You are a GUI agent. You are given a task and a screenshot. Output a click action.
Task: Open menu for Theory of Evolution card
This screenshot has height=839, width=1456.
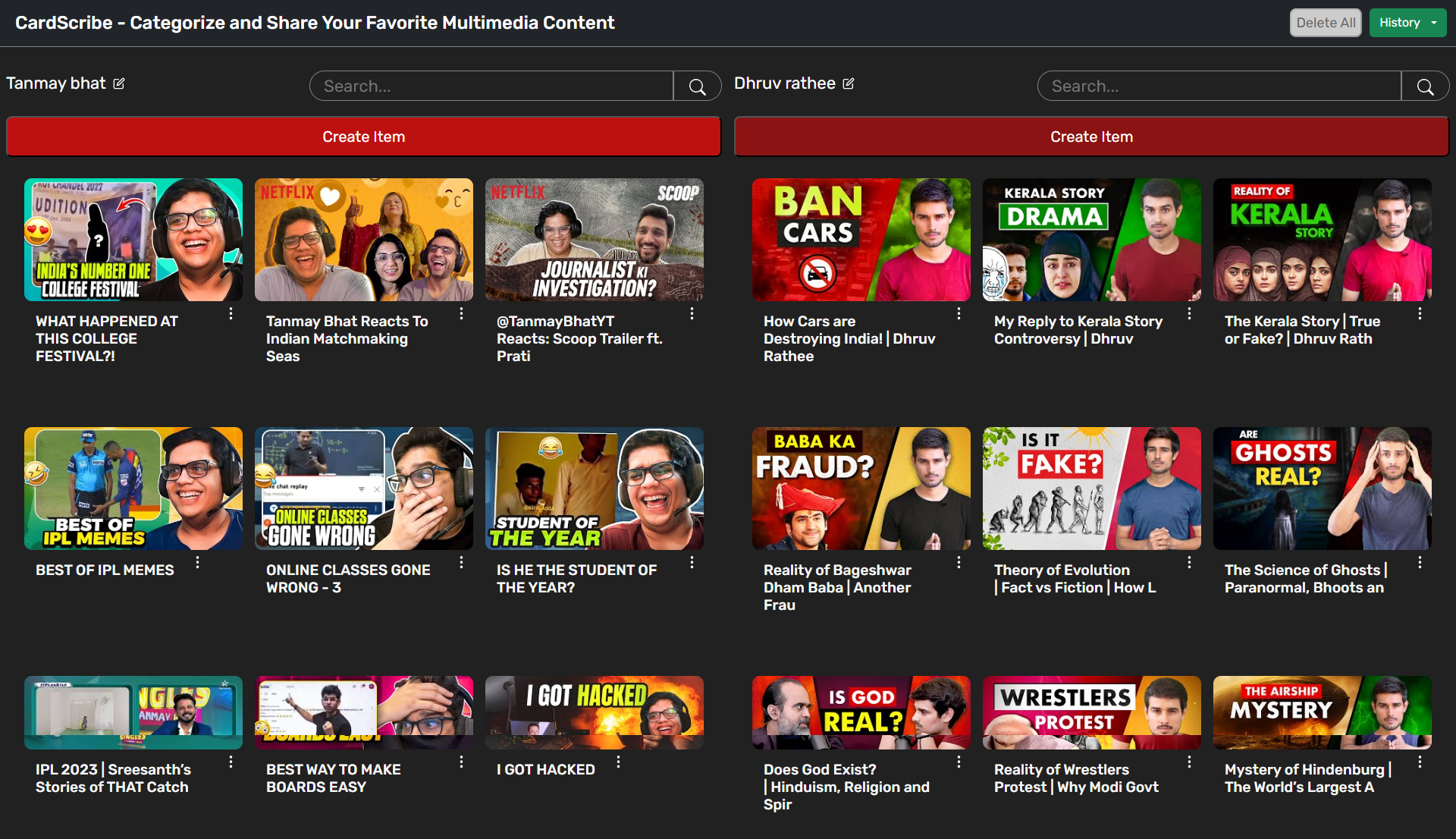[x=1189, y=563]
